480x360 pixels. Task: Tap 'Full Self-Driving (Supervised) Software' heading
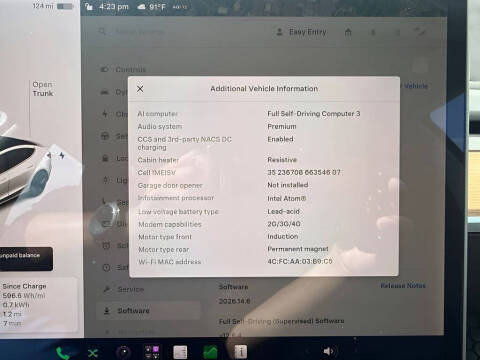coord(281,321)
